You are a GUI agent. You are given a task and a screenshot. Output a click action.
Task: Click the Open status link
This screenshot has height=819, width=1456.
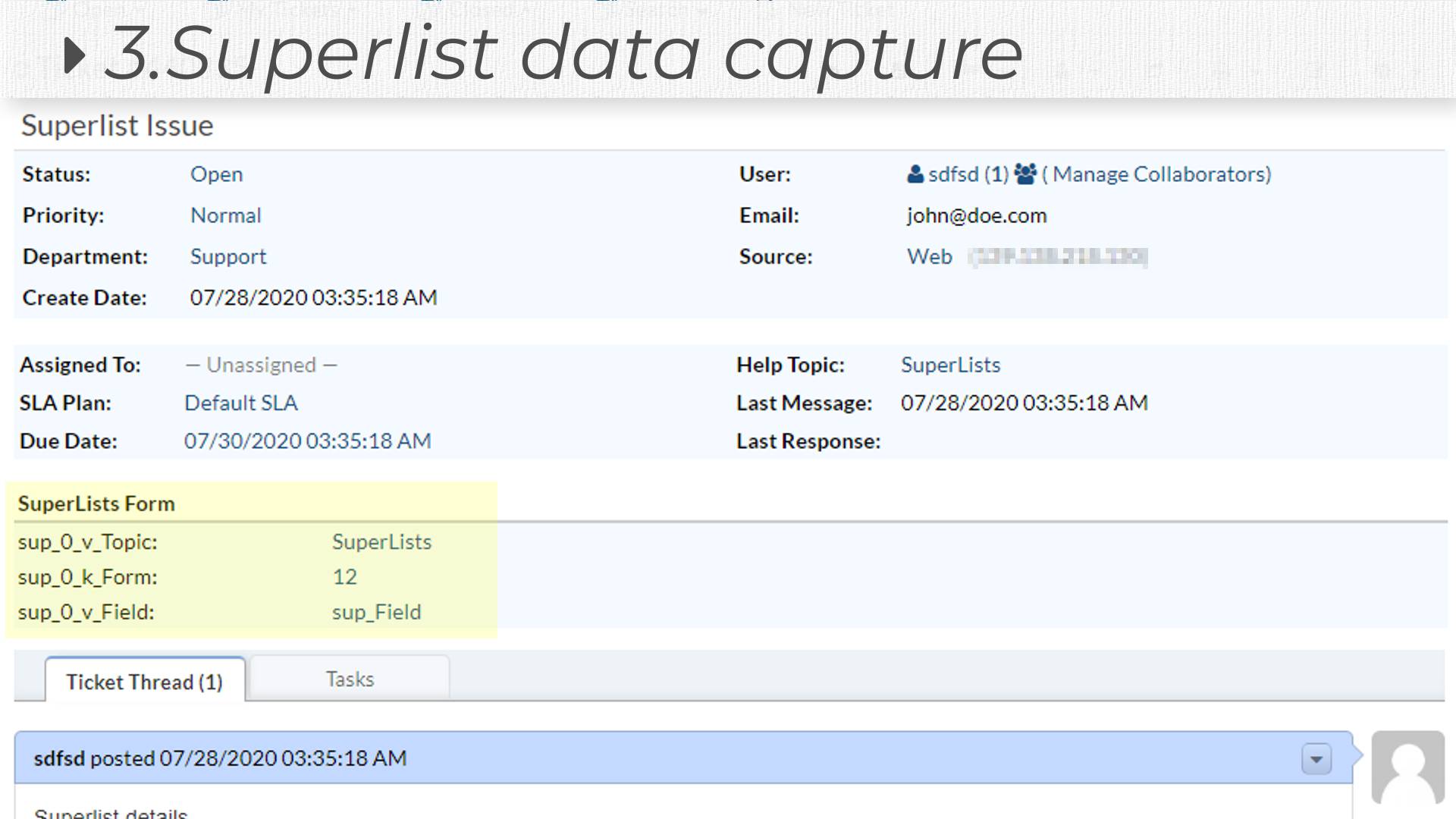point(217,174)
